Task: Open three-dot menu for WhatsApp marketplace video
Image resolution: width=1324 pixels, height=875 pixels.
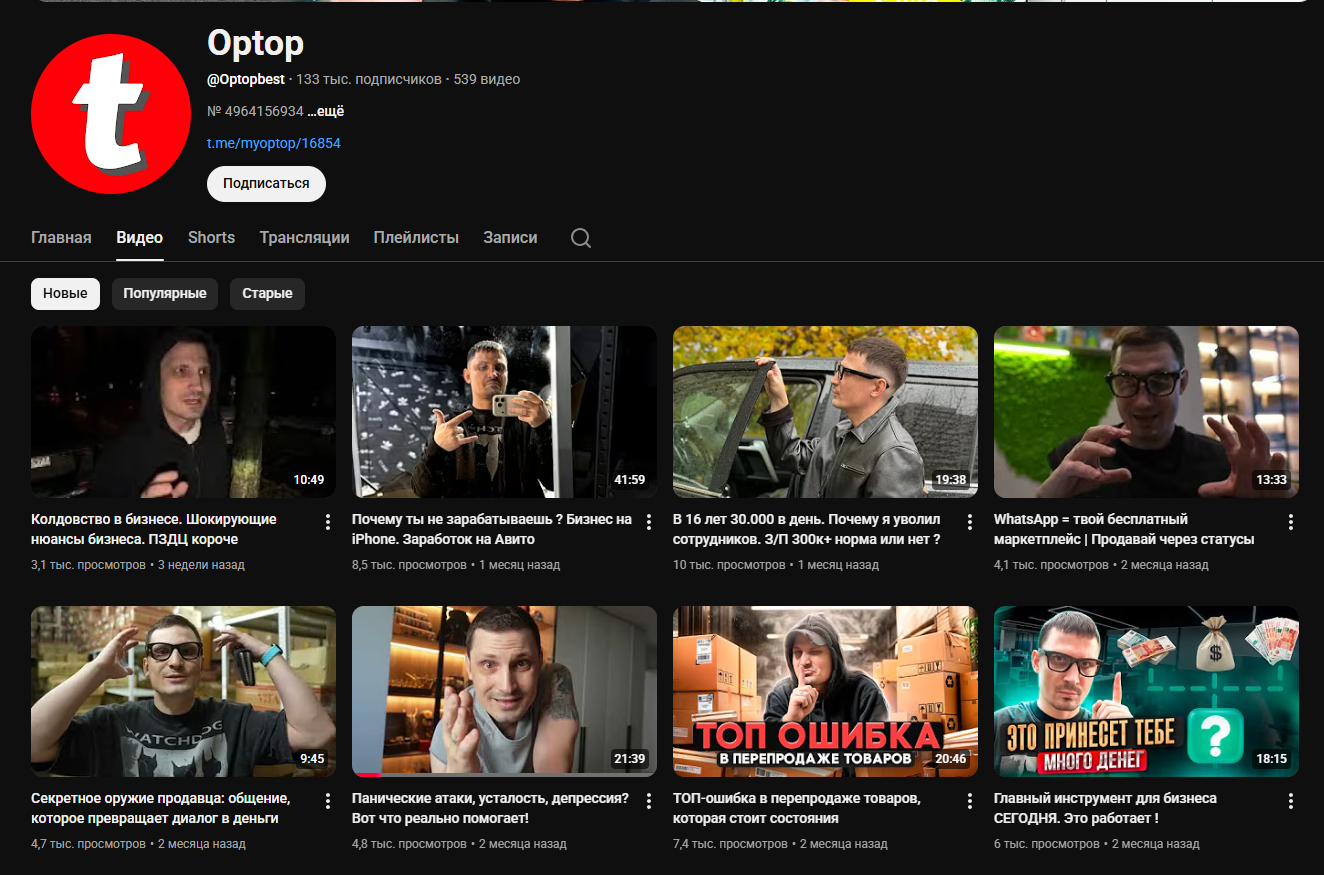Action: (1290, 522)
